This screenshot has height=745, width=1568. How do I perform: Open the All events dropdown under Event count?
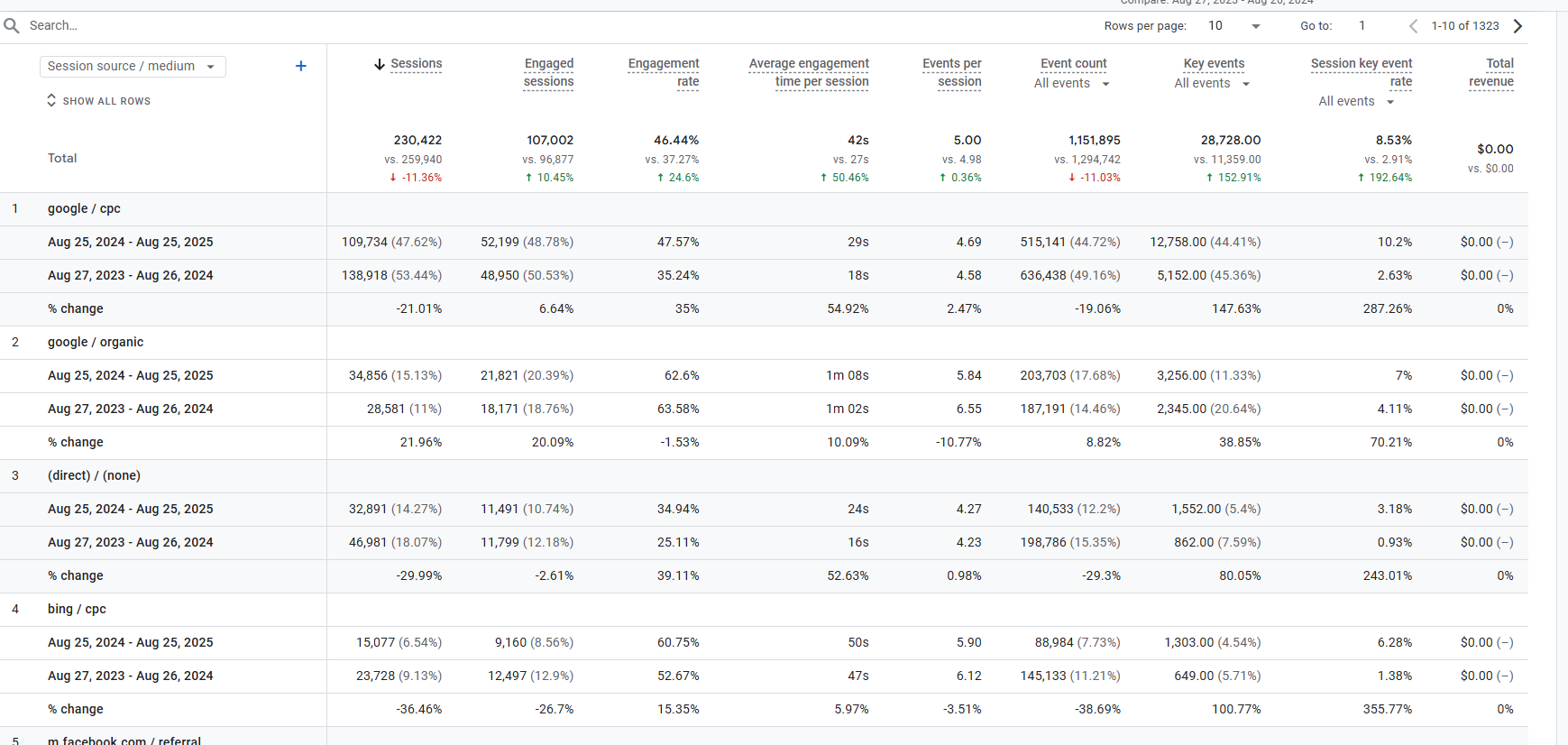[1072, 84]
